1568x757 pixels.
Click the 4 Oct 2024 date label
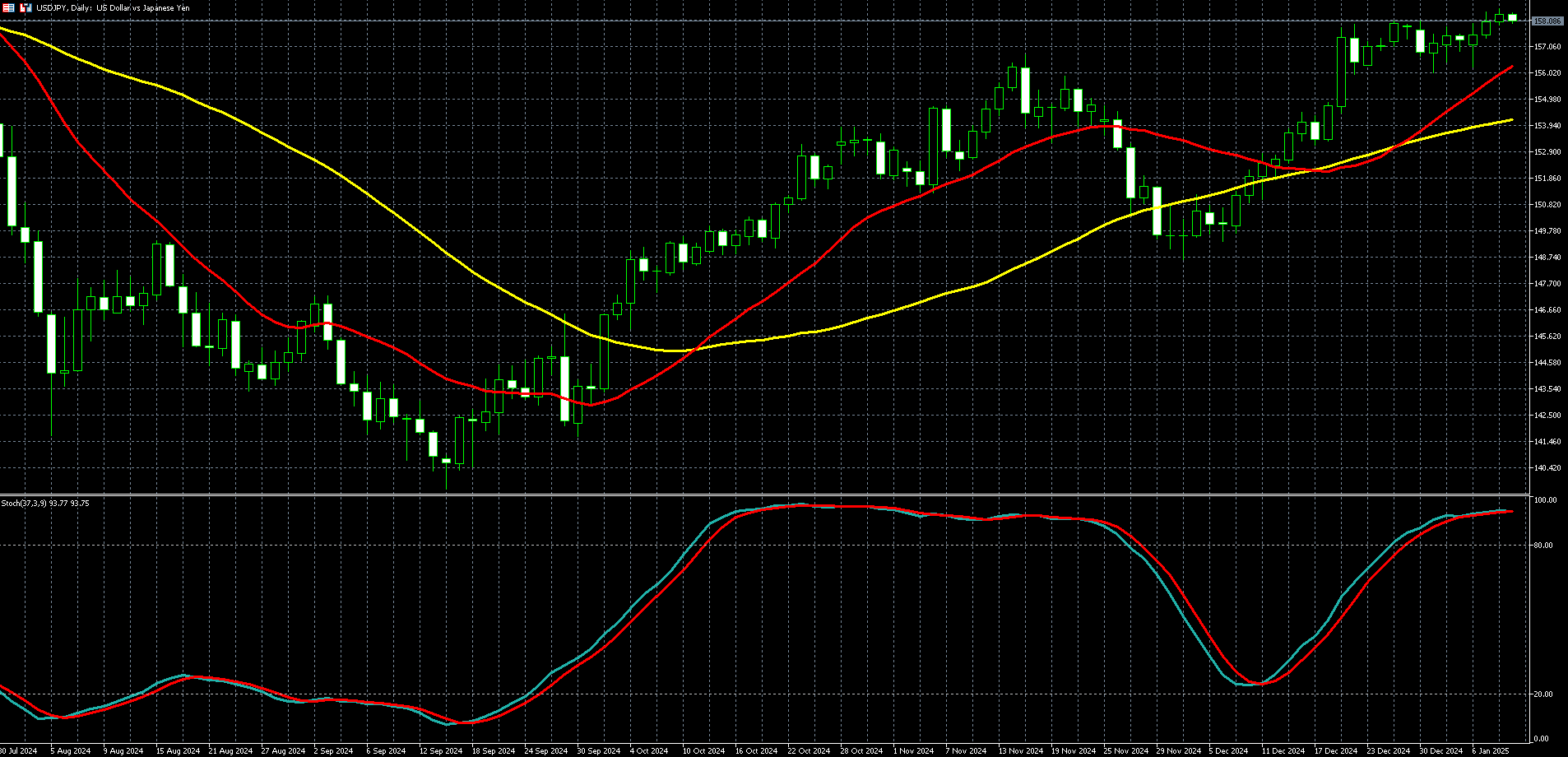click(649, 751)
